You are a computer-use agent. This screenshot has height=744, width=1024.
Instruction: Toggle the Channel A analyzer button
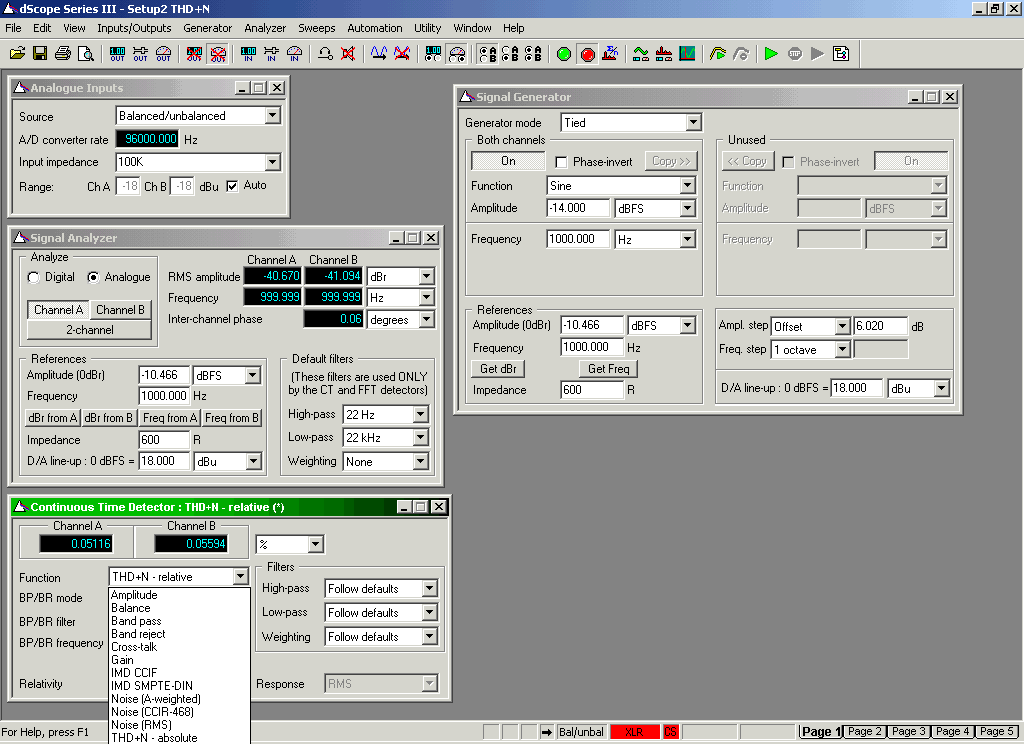click(58, 310)
